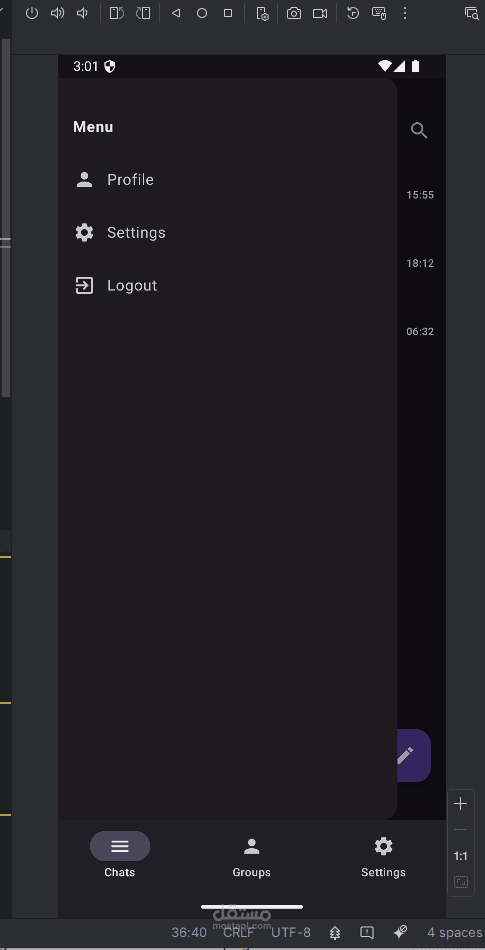The image size is (485, 950).
Task: Click the volume down icon
Action: [x=82, y=13]
